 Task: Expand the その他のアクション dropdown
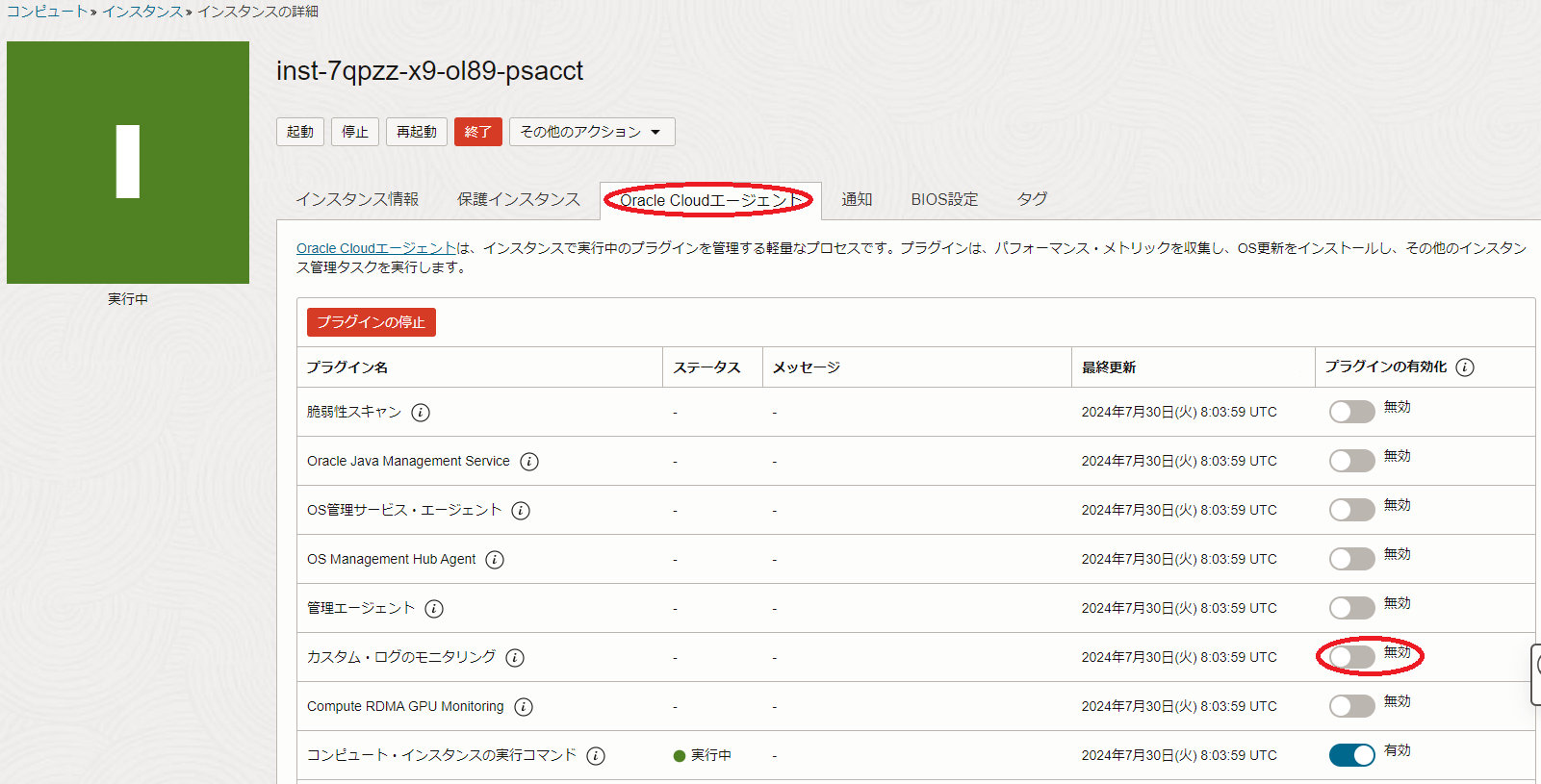click(591, 132)
